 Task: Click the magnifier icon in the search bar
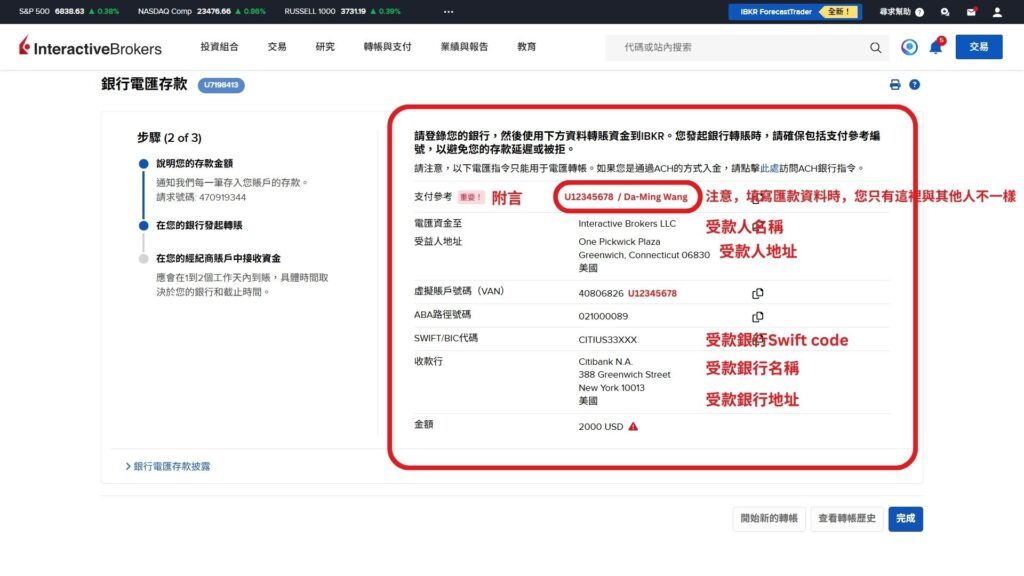875,48
